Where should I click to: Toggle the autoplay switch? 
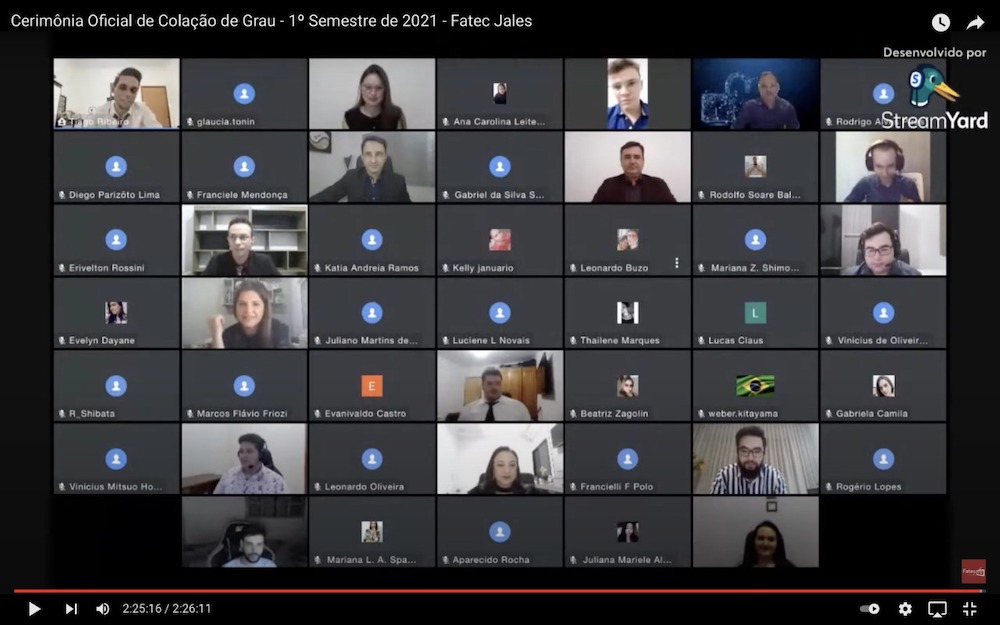tap(870, 608)
